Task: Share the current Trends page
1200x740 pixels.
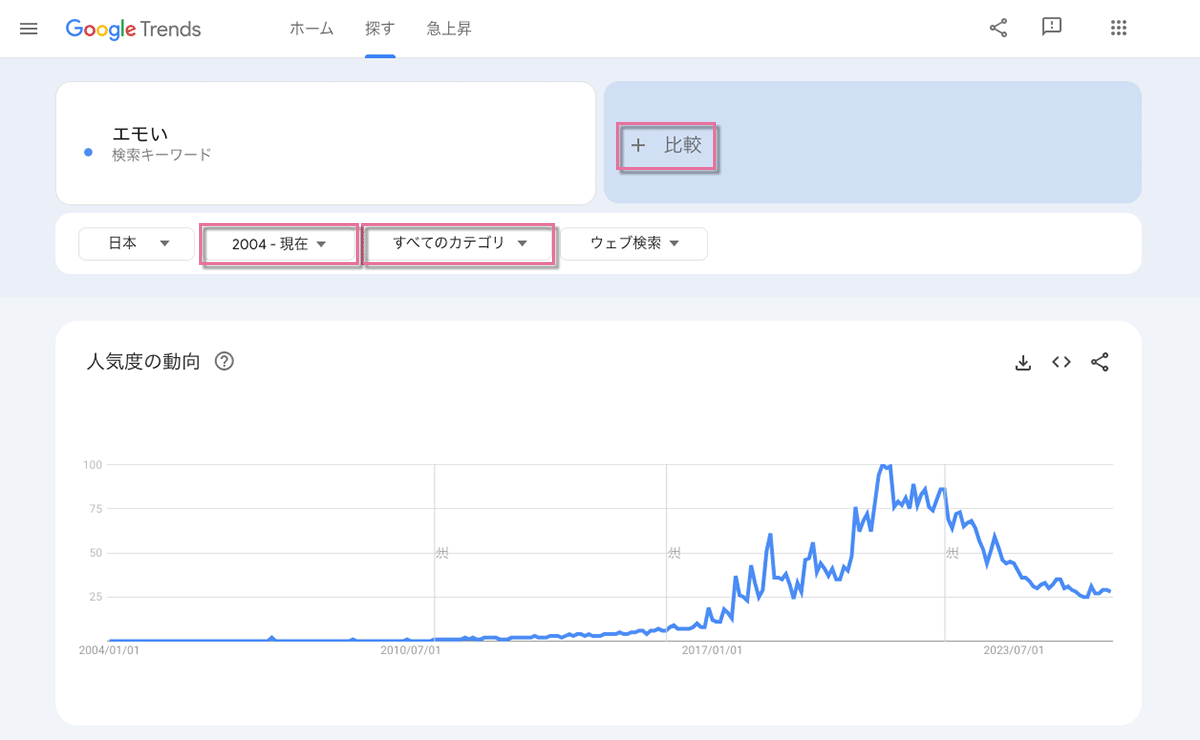Action: [x=997, y=28]
